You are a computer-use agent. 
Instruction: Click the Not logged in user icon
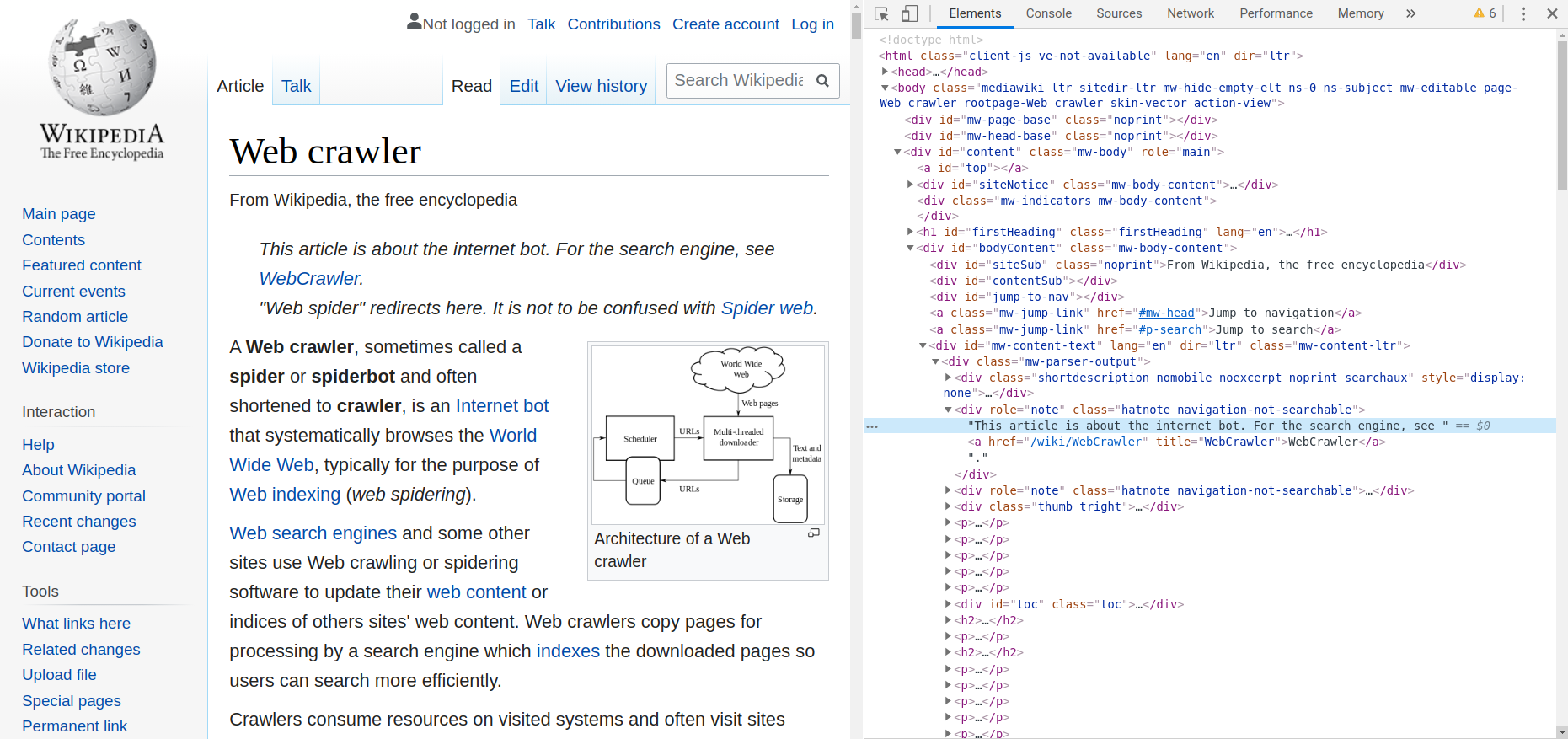[x=414, y=22]
